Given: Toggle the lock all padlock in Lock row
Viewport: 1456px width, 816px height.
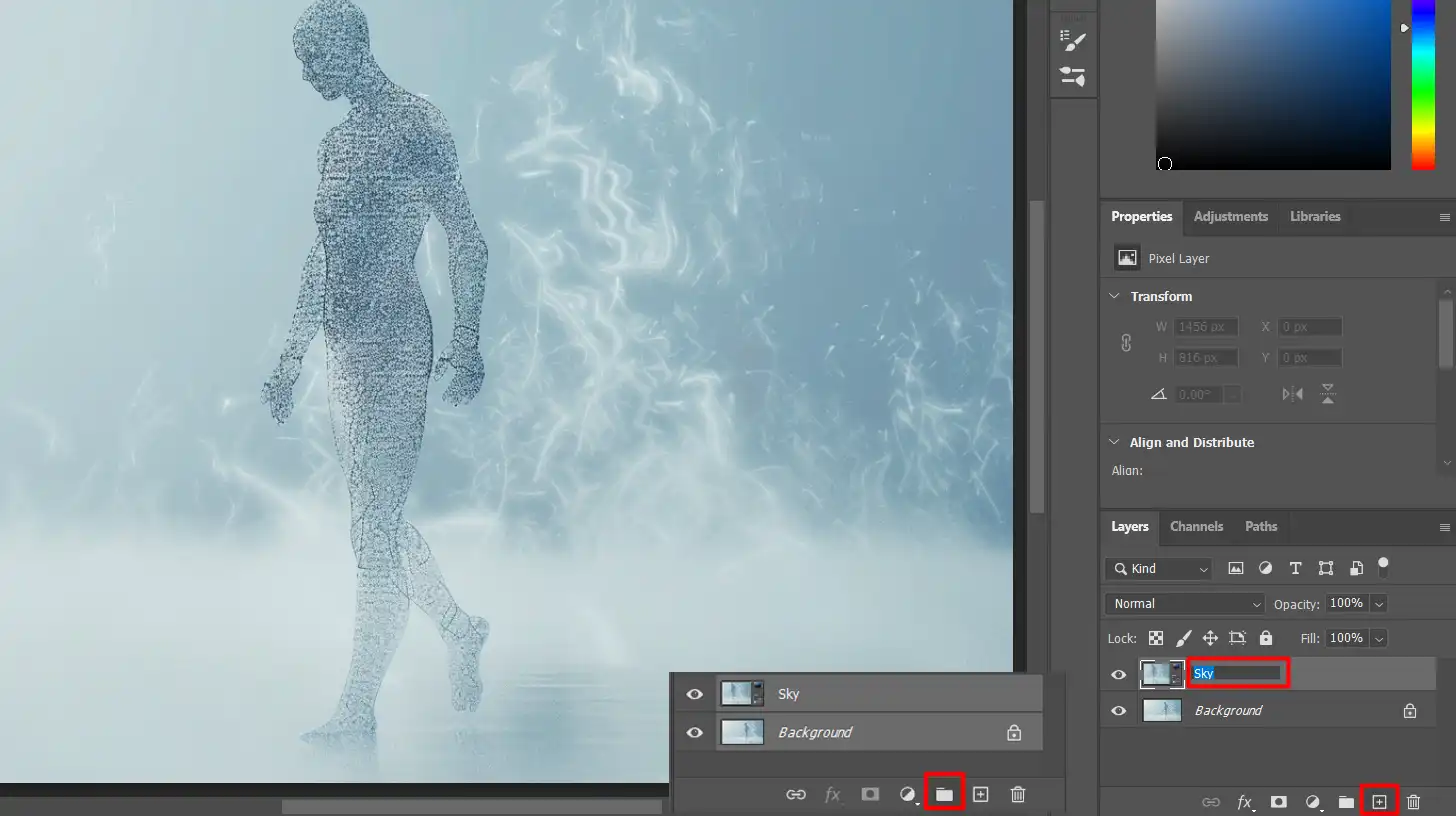Looking at the screenshot, I should (1266, 638).
